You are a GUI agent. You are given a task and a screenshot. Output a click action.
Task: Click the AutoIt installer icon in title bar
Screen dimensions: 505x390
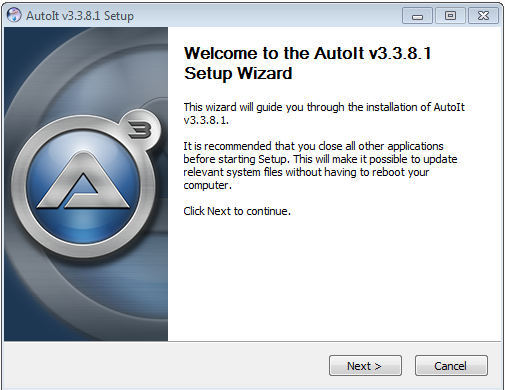click(14, 15)
